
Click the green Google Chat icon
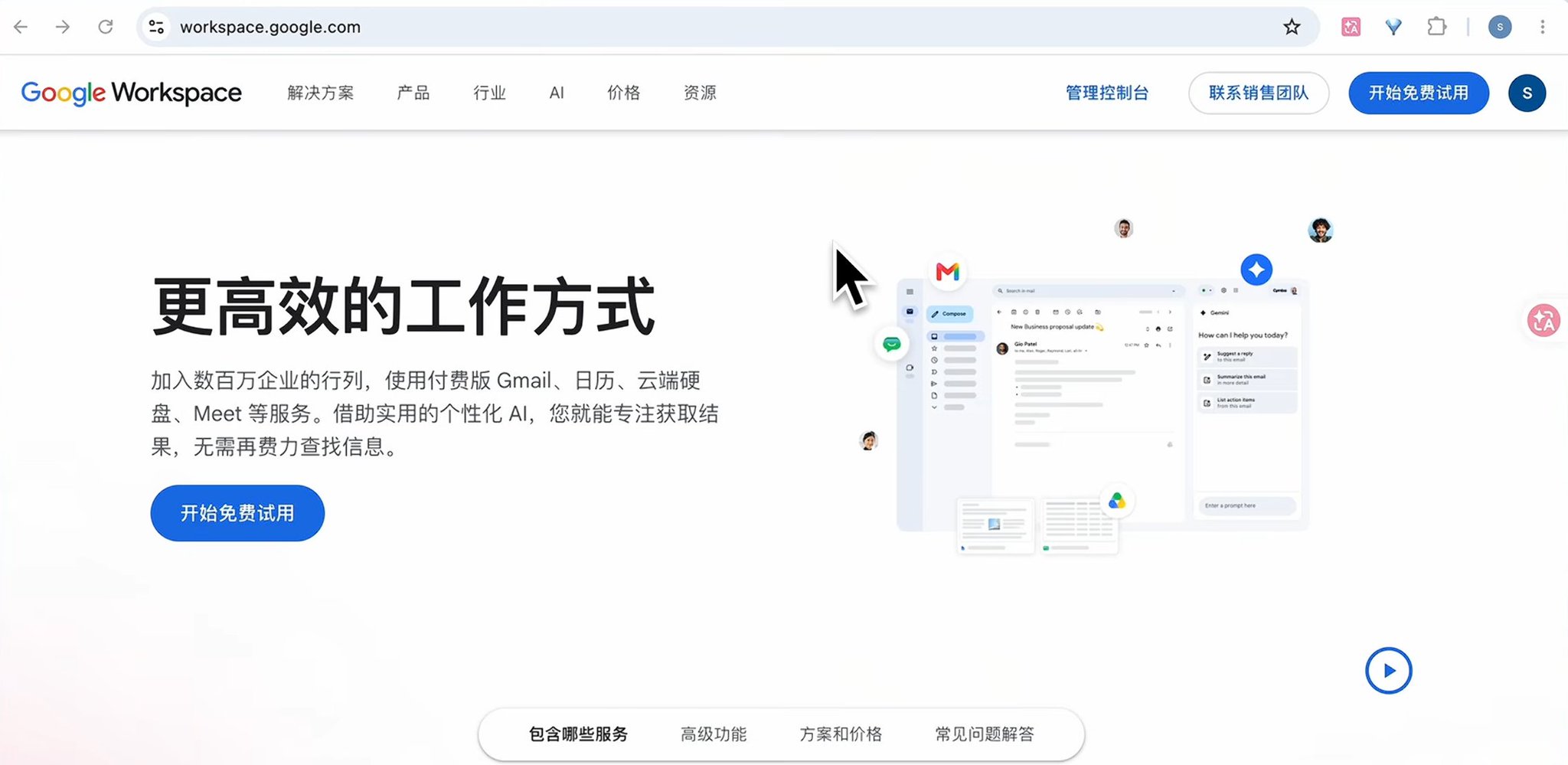(x=891, y=345)
